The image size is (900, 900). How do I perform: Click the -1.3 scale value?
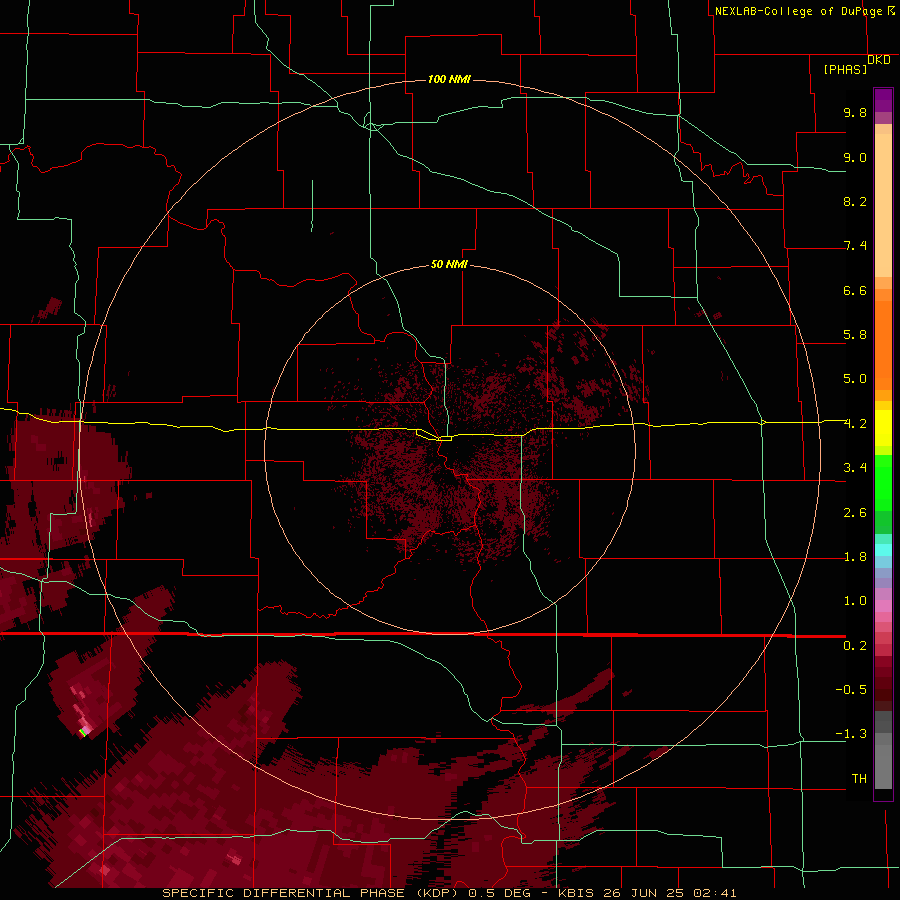851,734
